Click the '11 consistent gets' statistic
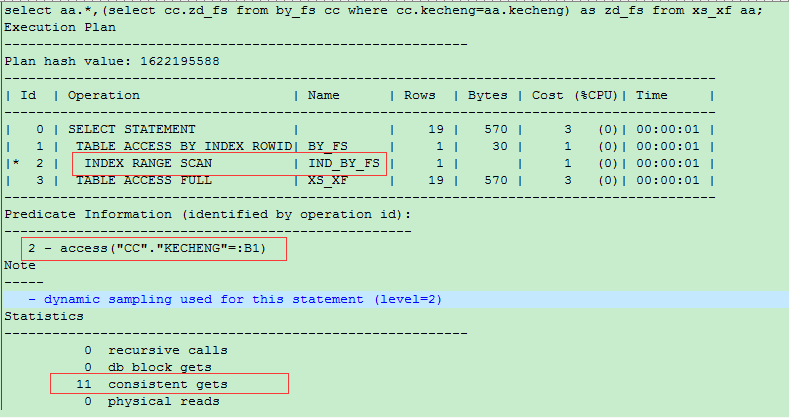The height and width of the screenshot is (418, 789). (152, 385)
